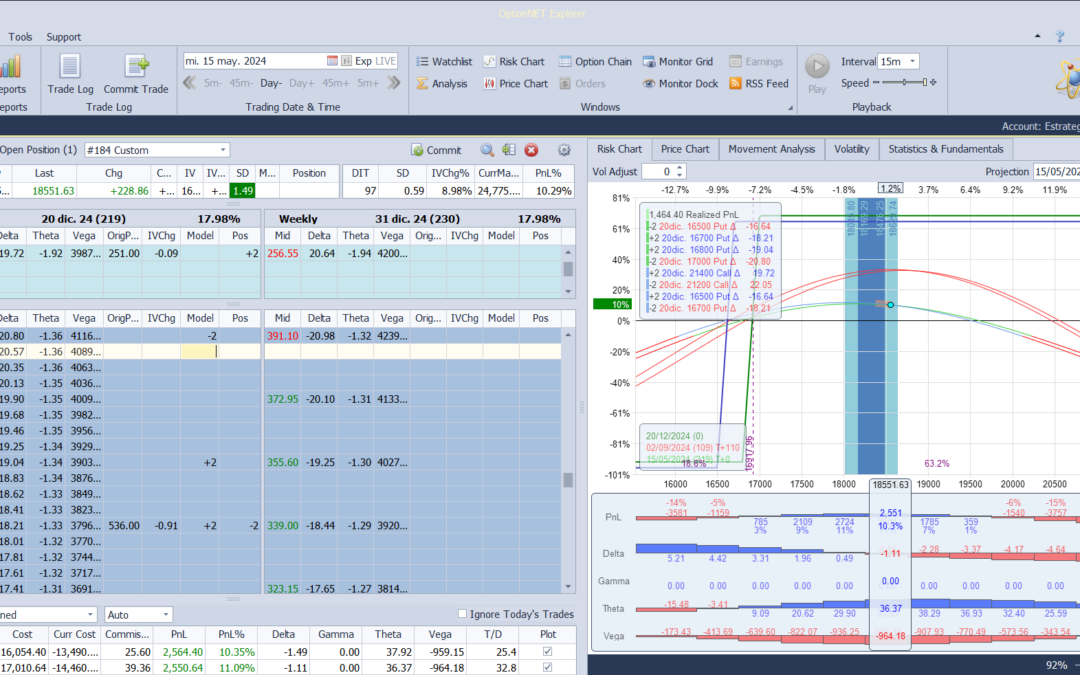Image resolution: width=1080 pixels, height=675 pixels.
Task: Open the RSS Feed window
Action: 758,83
